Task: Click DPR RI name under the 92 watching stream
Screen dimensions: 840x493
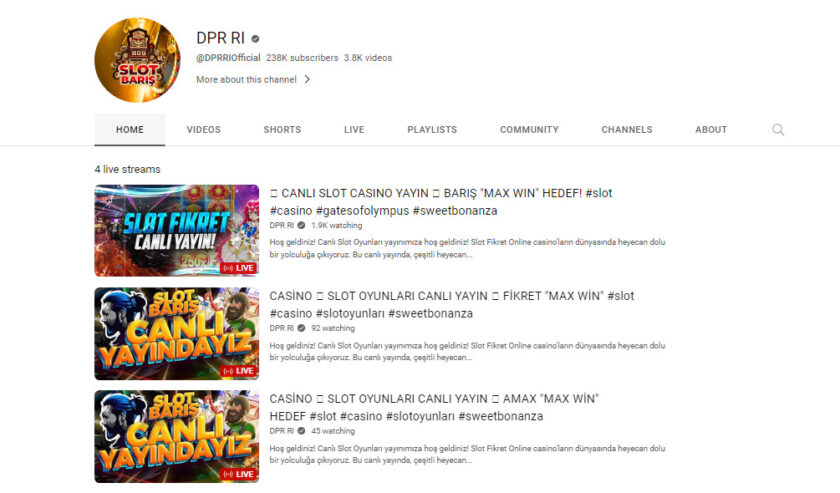Action: coord(282,328)
